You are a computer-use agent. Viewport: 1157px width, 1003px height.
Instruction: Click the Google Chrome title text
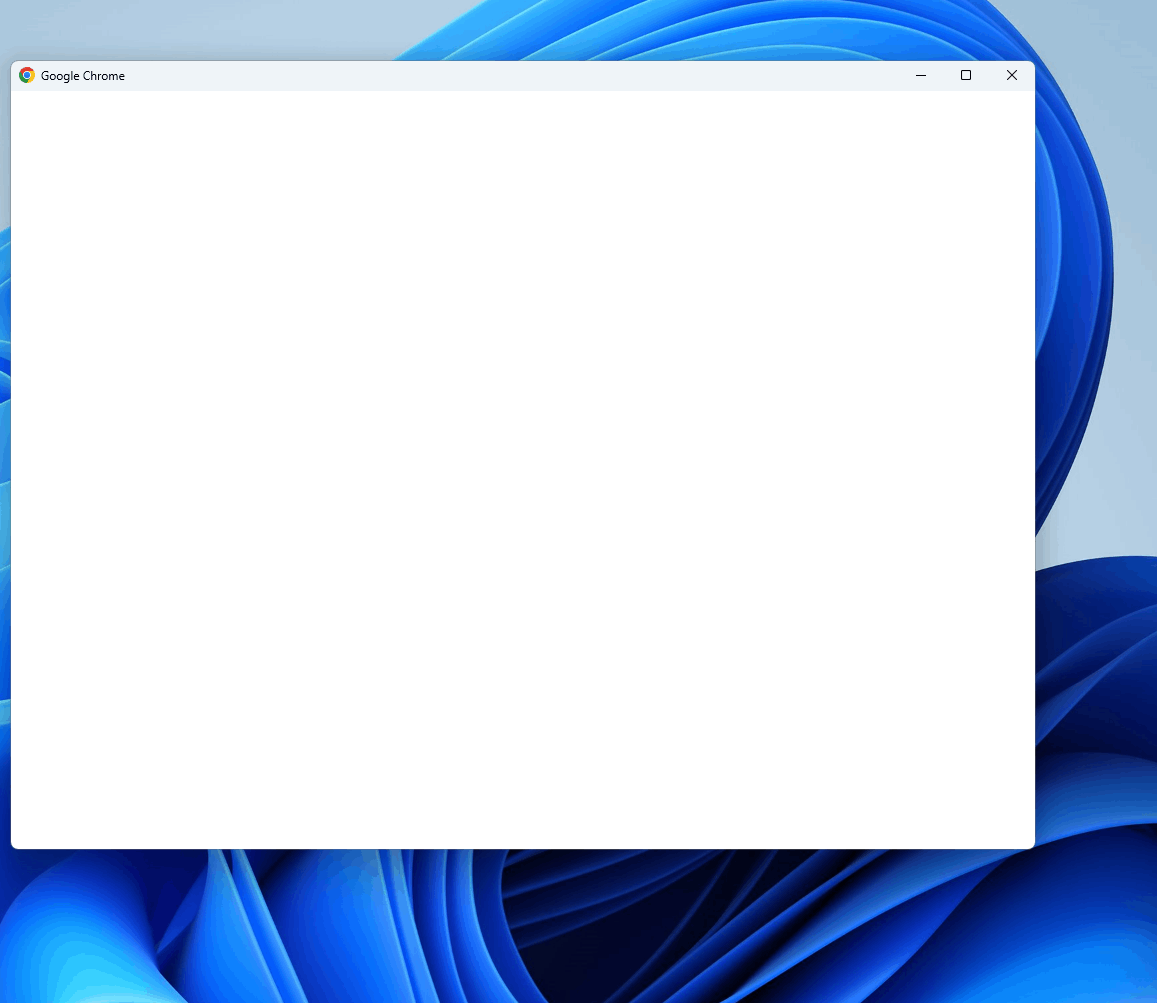coord(83,75)
